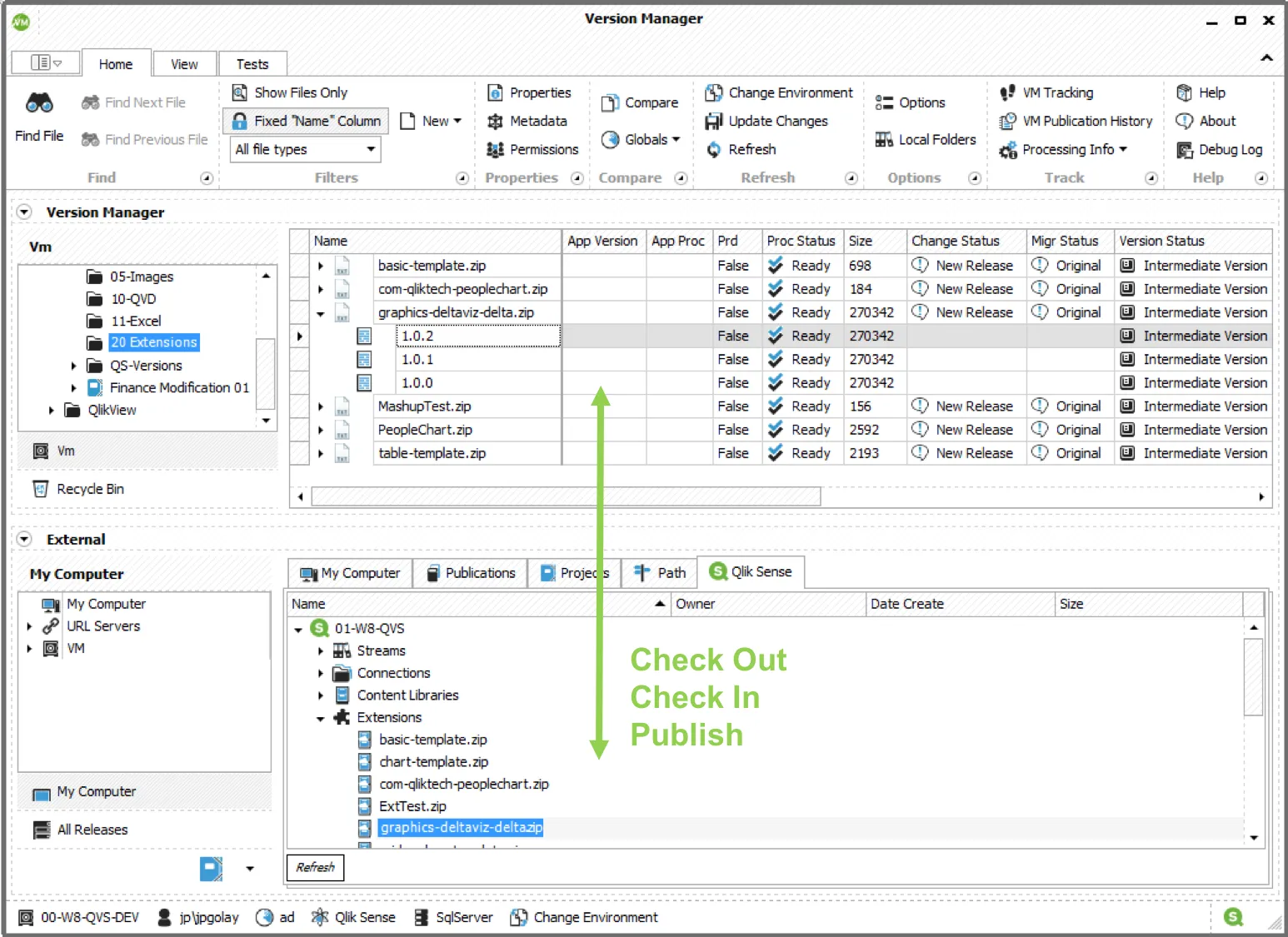
Task: Sort by the Version Status column
Action: 1192,241
